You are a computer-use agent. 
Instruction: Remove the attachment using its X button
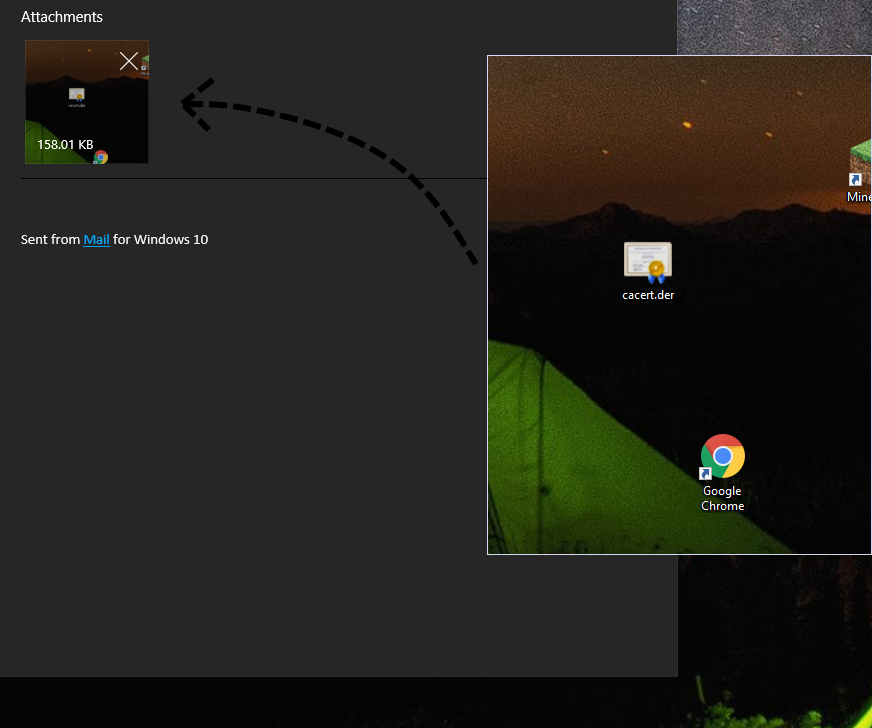(x=129, y=61)
